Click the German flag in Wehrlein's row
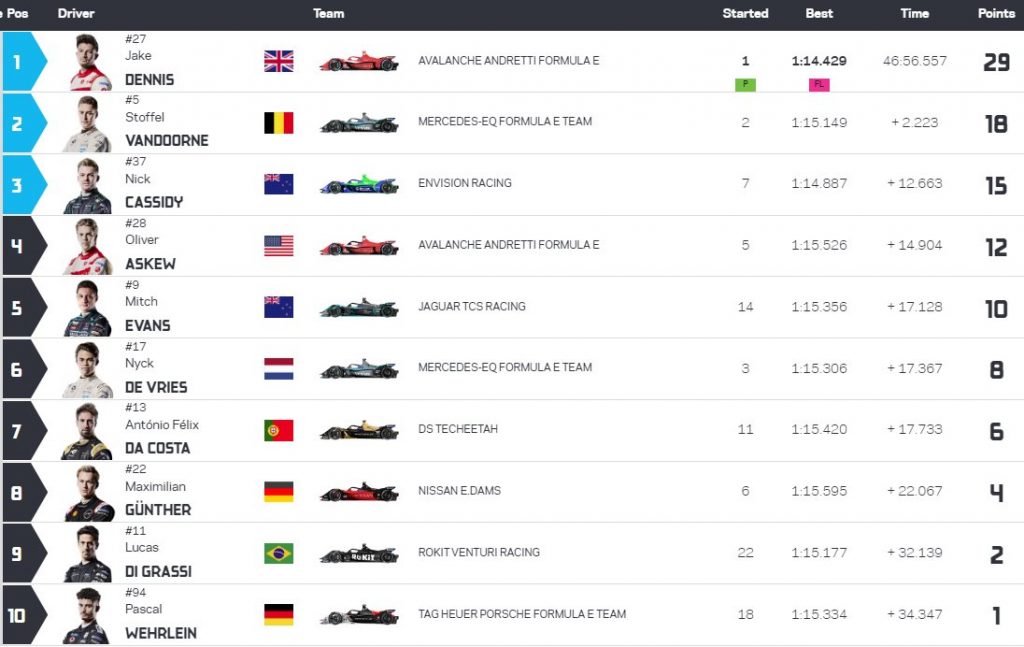 279,615
